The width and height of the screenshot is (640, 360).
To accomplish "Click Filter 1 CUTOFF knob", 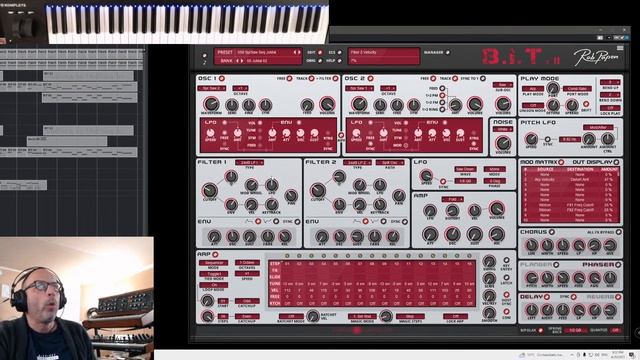I will (x=210, y=190).
